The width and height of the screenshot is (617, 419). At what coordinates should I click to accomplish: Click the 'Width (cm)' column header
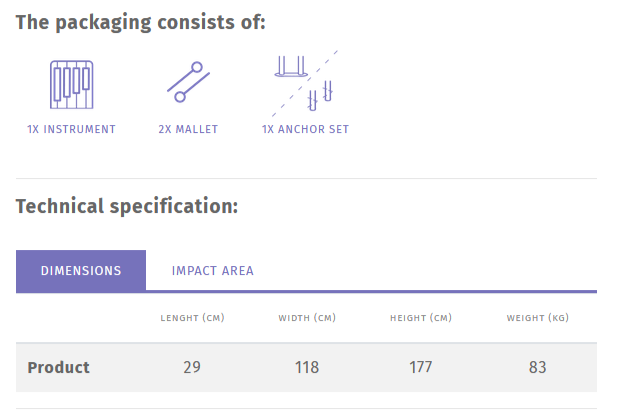307,318
